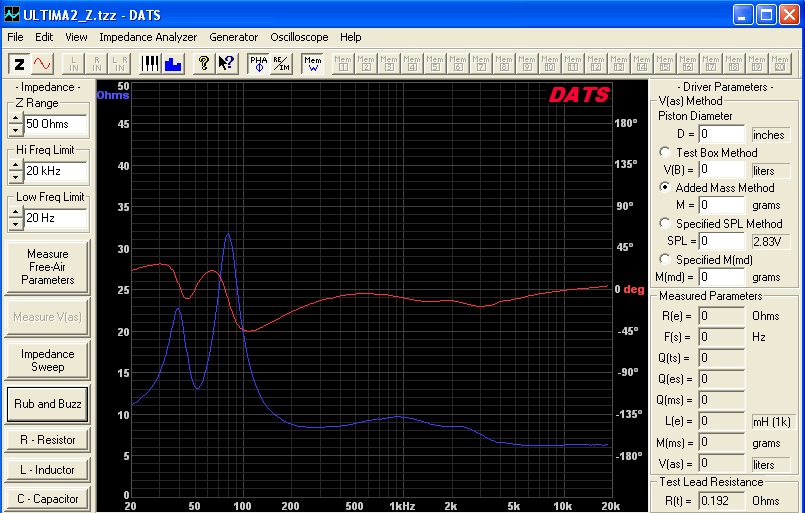Screen dimensions: 805x513
Task: Click the M(md) grams input field
Action: tap(721, 277)
